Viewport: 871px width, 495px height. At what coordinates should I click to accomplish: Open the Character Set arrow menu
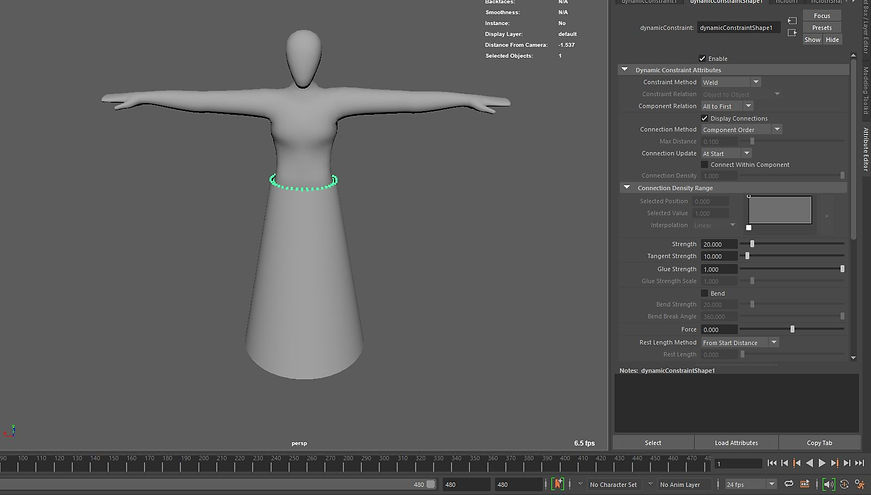click(x=580, y=484)
